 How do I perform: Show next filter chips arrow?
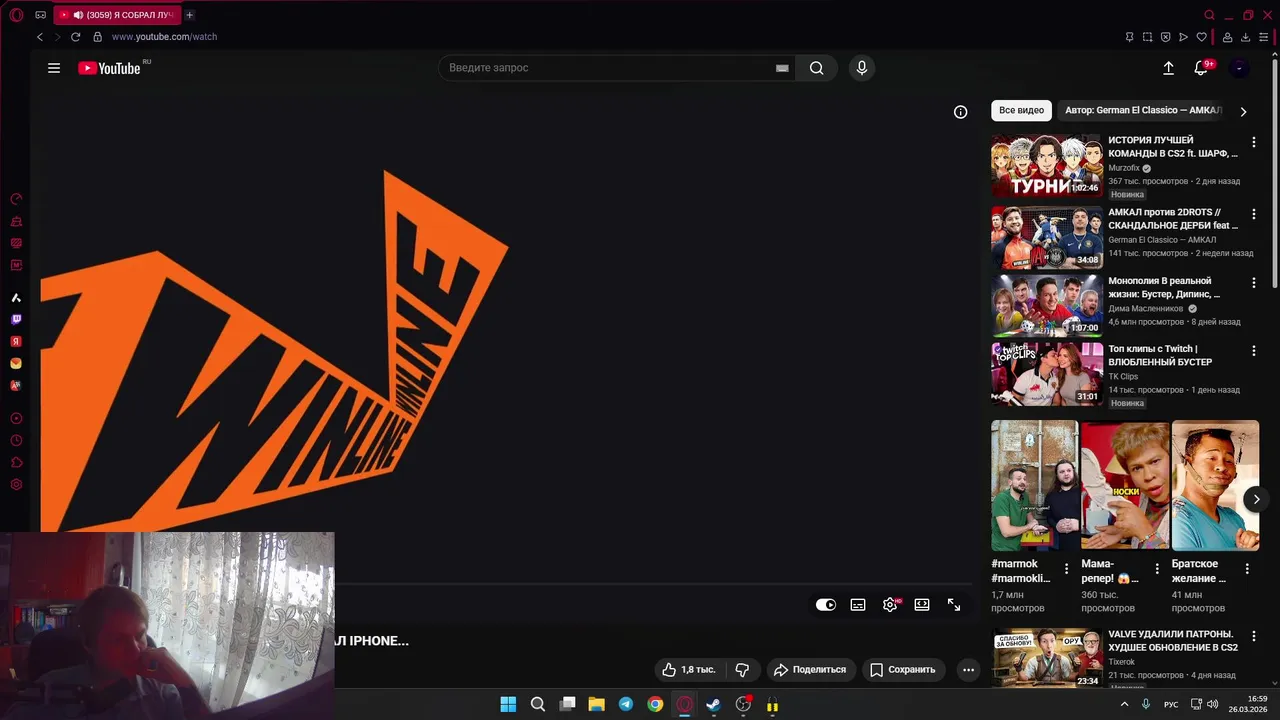1243,112
